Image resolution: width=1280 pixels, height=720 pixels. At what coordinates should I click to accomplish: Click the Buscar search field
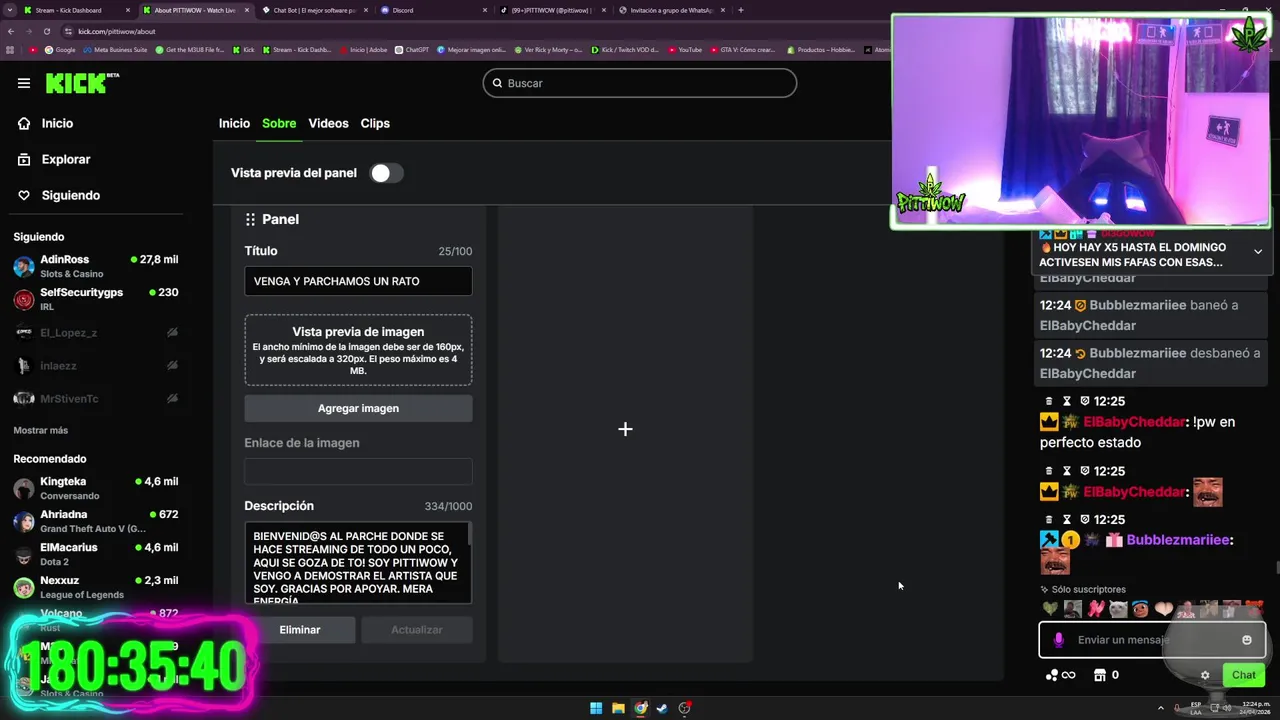640,83
